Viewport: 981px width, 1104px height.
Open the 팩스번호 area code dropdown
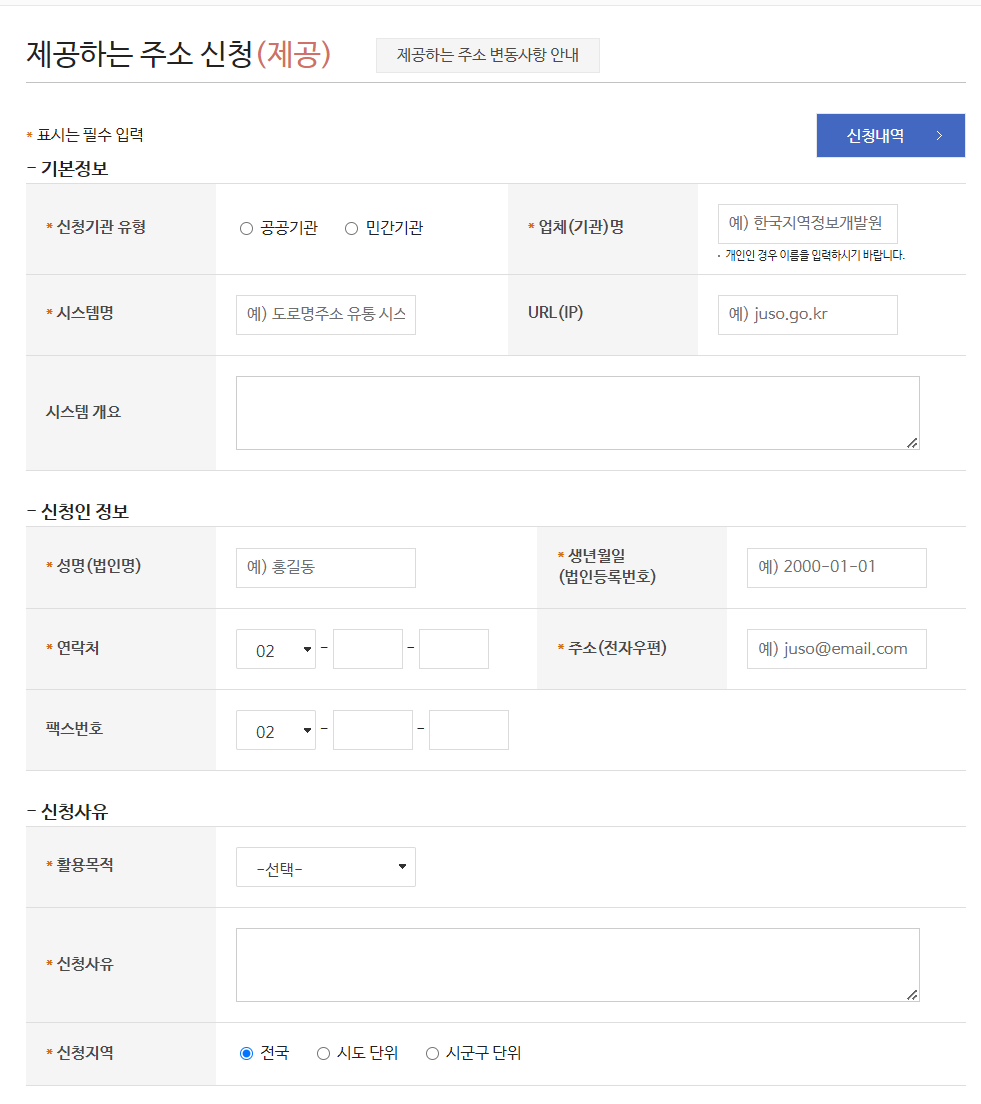click(276, 730)
